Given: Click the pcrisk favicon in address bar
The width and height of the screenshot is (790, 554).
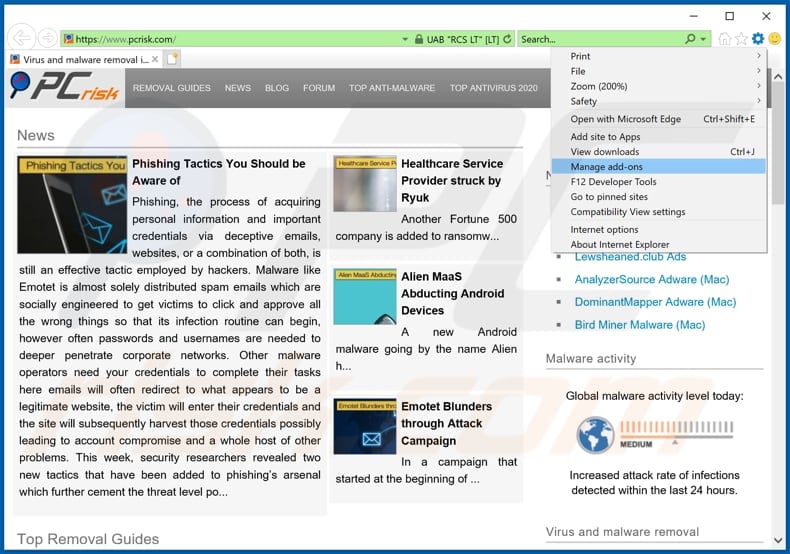Looking at the screenshot, I should 69,39.
